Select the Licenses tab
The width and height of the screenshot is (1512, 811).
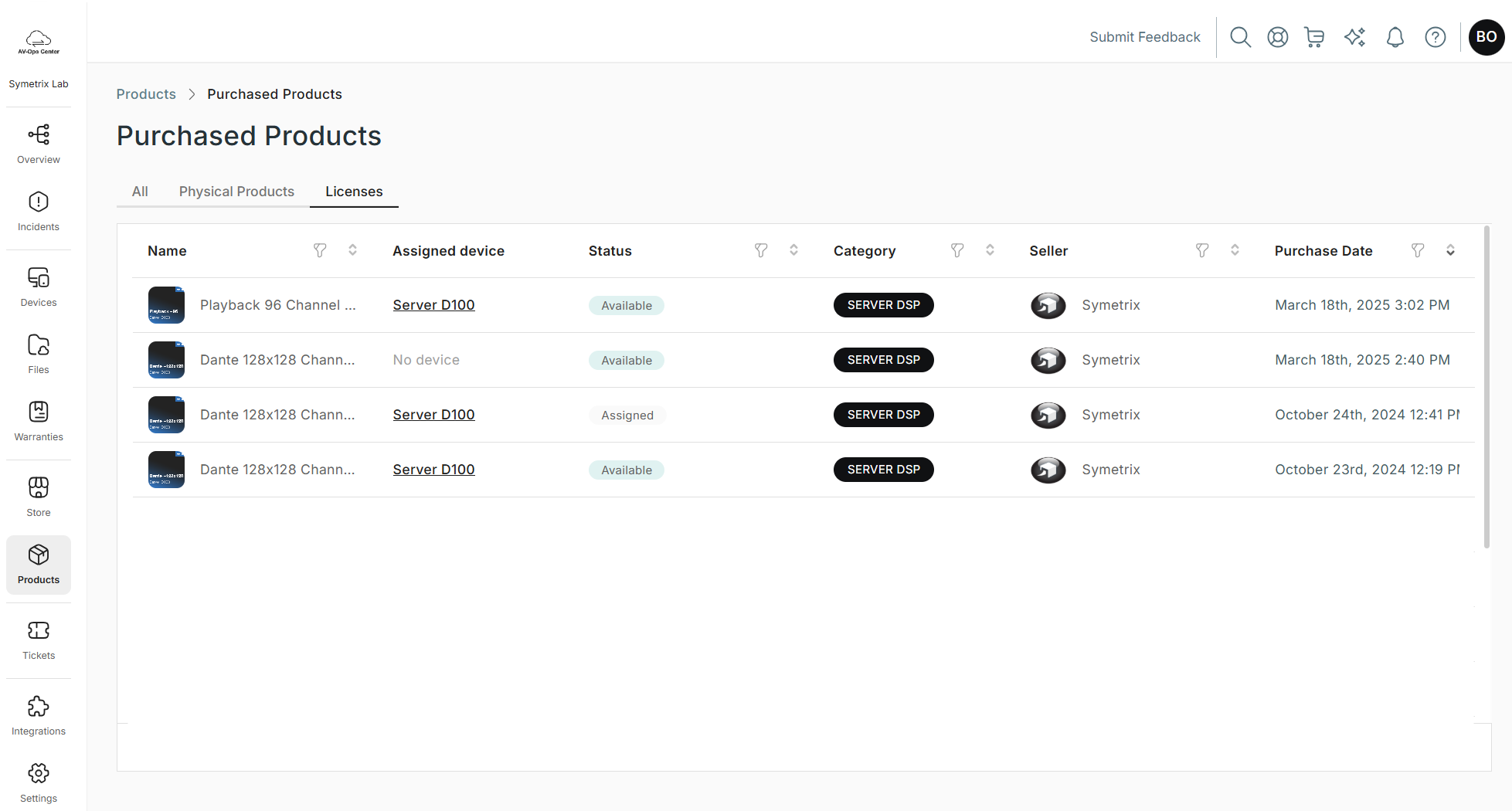point(354,192)
